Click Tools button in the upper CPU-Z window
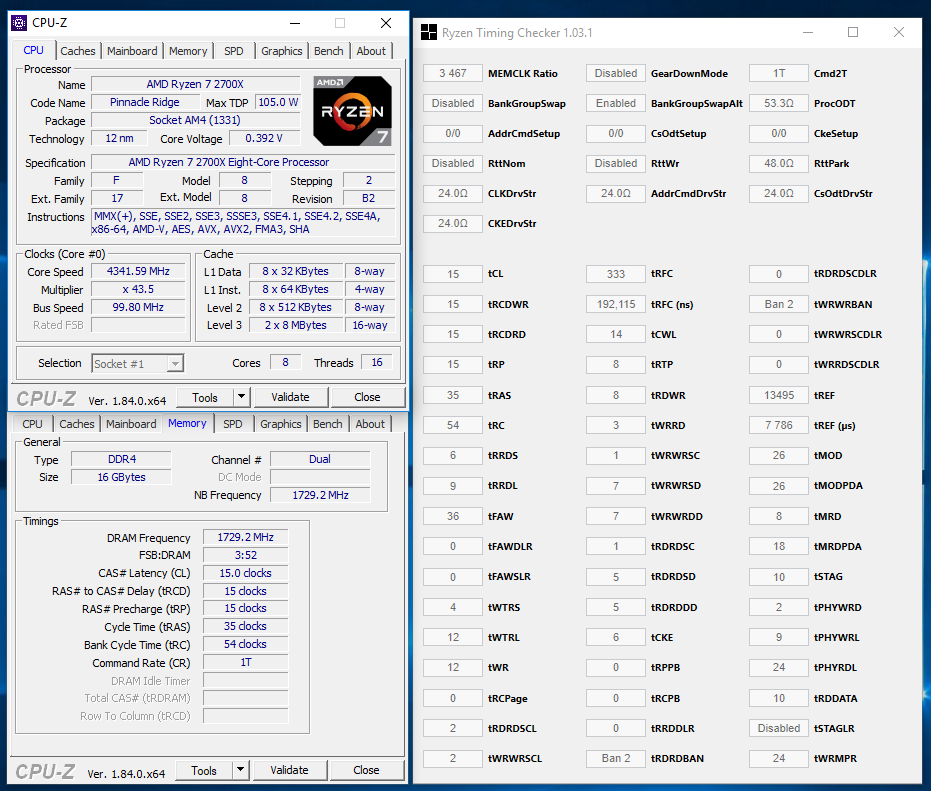Viewport: 931px width, 791px height. click(205, 397)
